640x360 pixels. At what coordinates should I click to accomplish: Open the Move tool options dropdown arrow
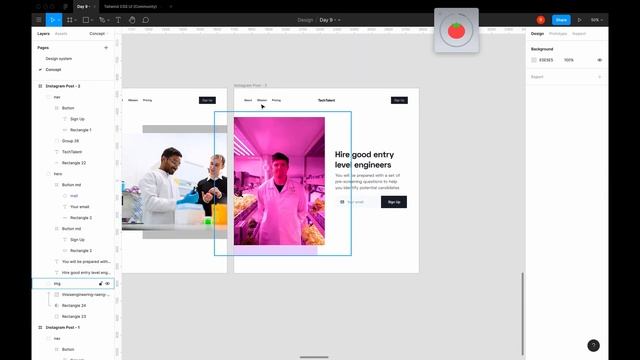click(x=59, y=20)
